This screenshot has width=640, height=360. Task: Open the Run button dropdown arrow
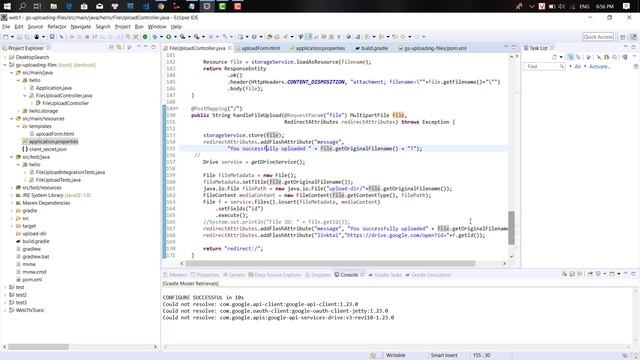[x=175, y=37]
